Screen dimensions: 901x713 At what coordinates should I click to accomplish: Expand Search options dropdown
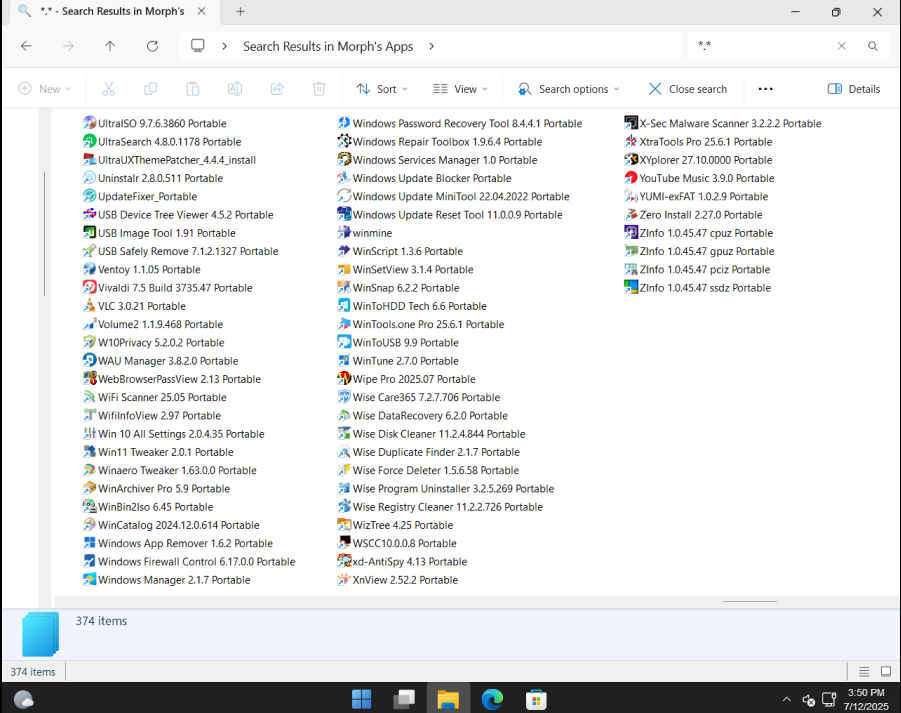click(x=569, y=89)
